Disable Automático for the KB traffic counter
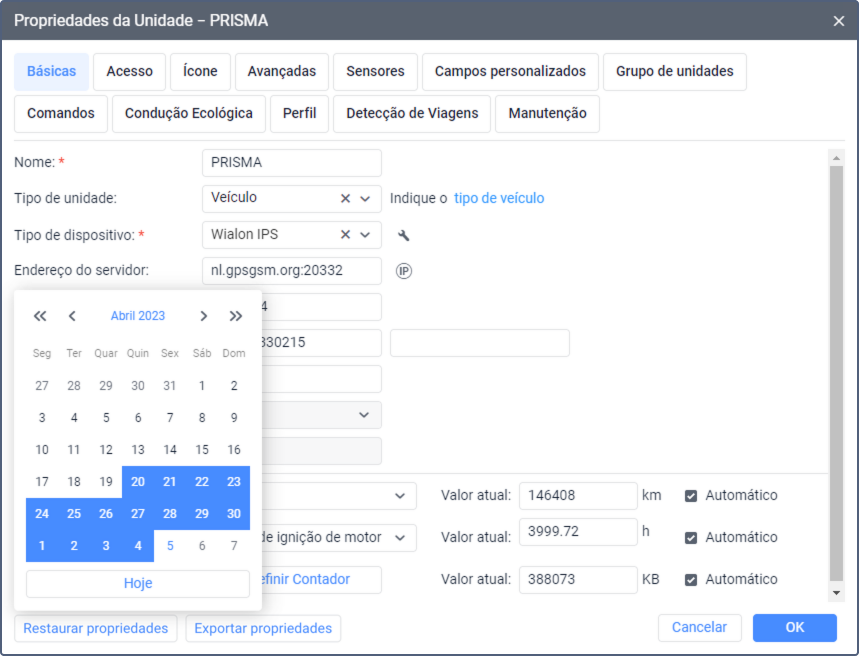The width and height of the screenshot is (859, 656). coord(691,579)
